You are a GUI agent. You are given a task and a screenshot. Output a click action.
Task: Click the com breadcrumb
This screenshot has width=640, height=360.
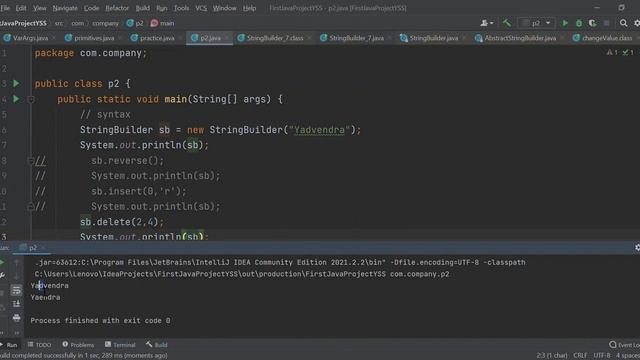pos(78,23)
